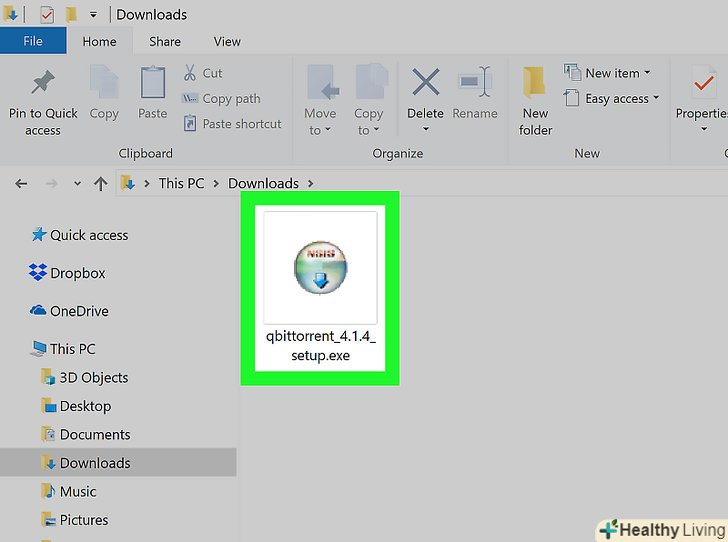Click the This PC computer icon in sidebar
The width and height of the screenshot is (728, 542).
click(39, 348)
